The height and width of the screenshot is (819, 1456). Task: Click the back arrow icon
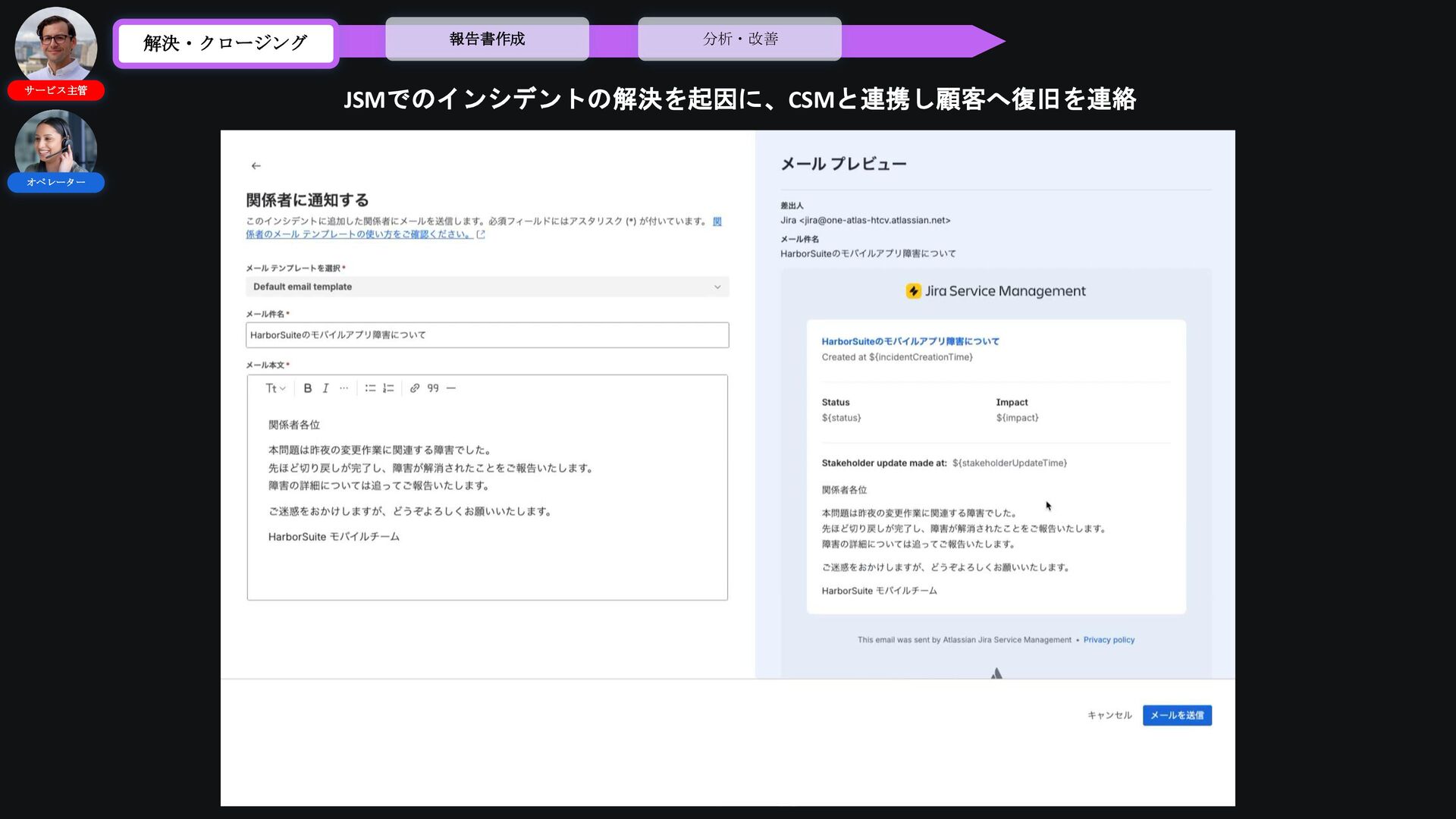(x=256, y=165)
